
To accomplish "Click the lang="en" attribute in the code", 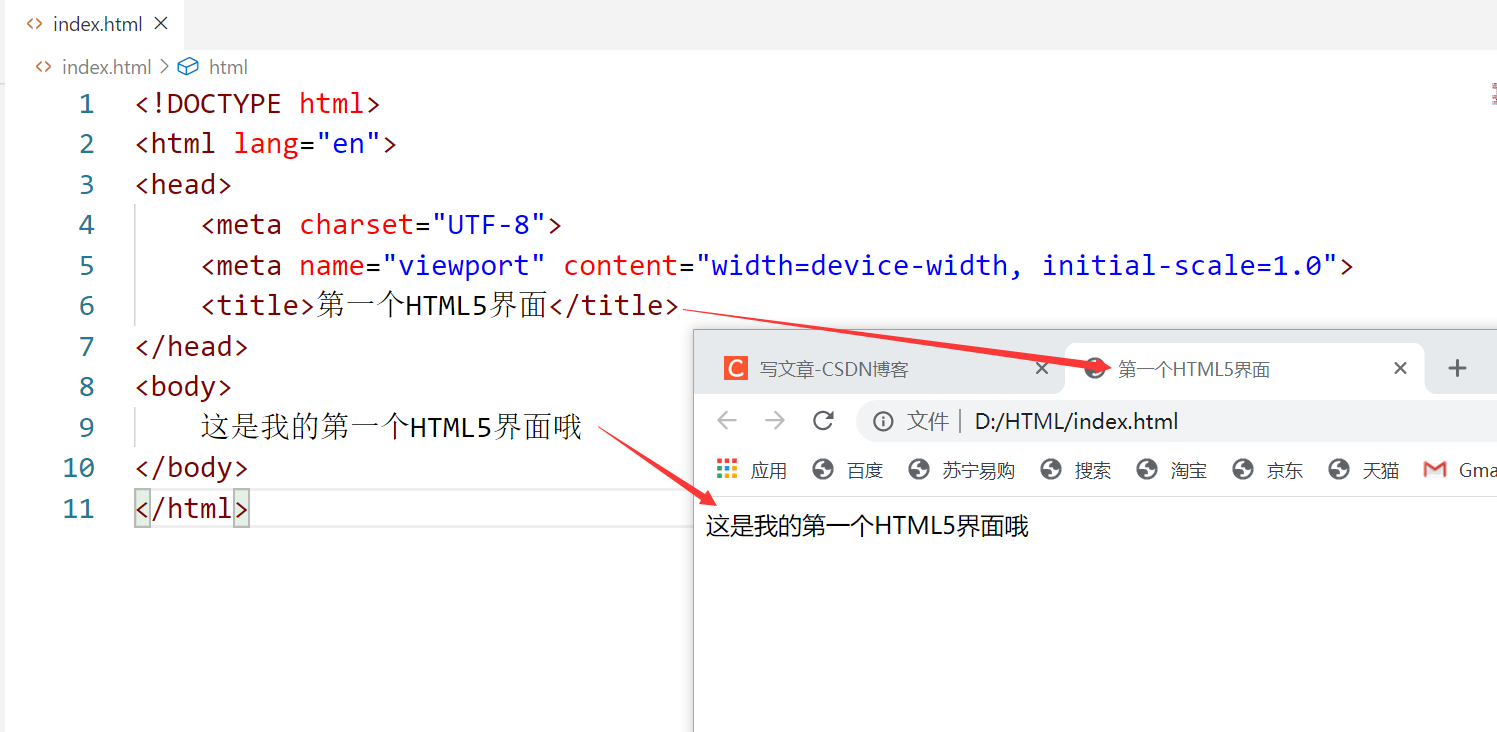I will [307, 144].
